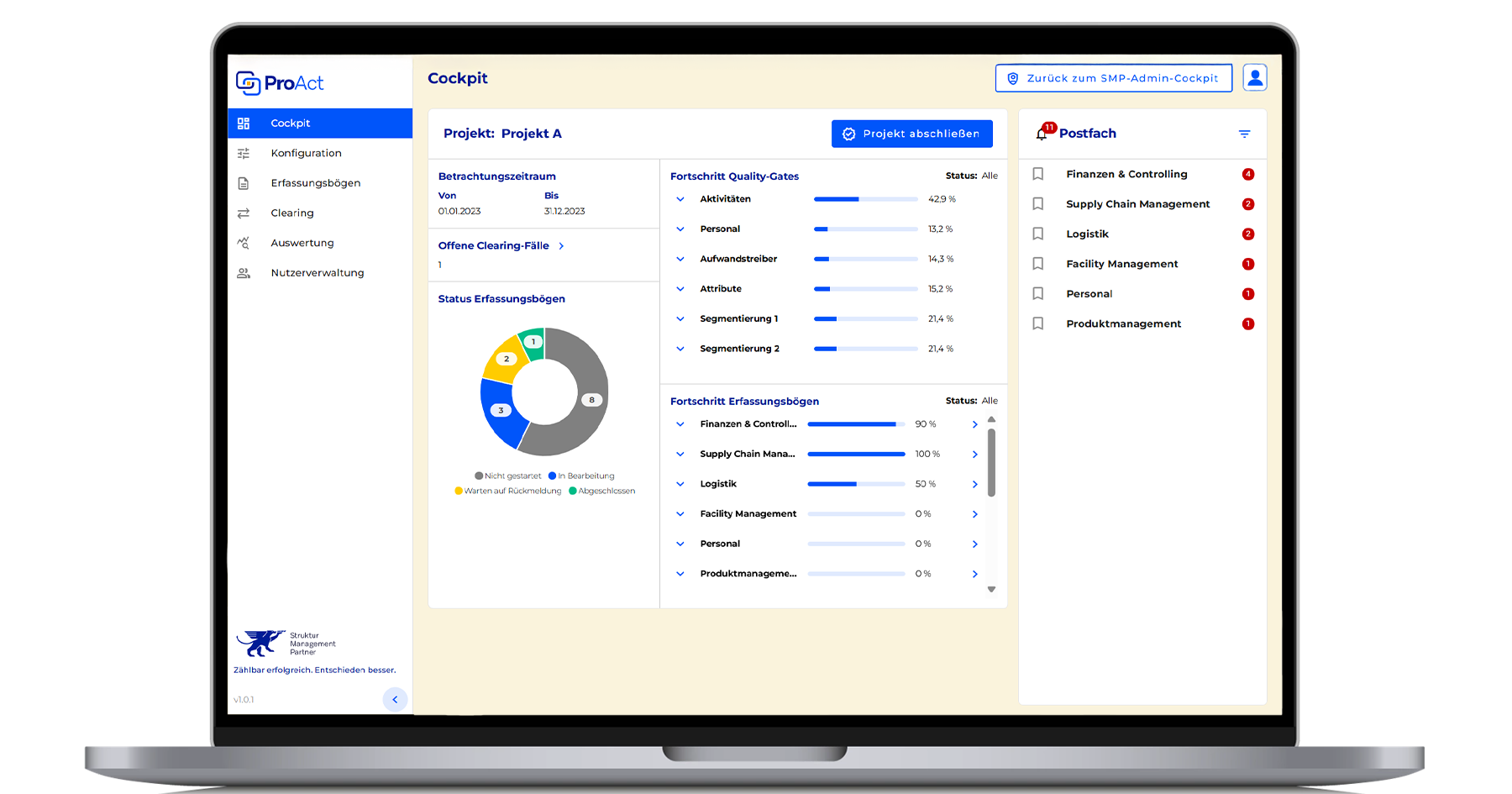Expand the Aktivitäten quality gate row
Viewport: 1512px width, 794px height.
click(x=680, y=199)
